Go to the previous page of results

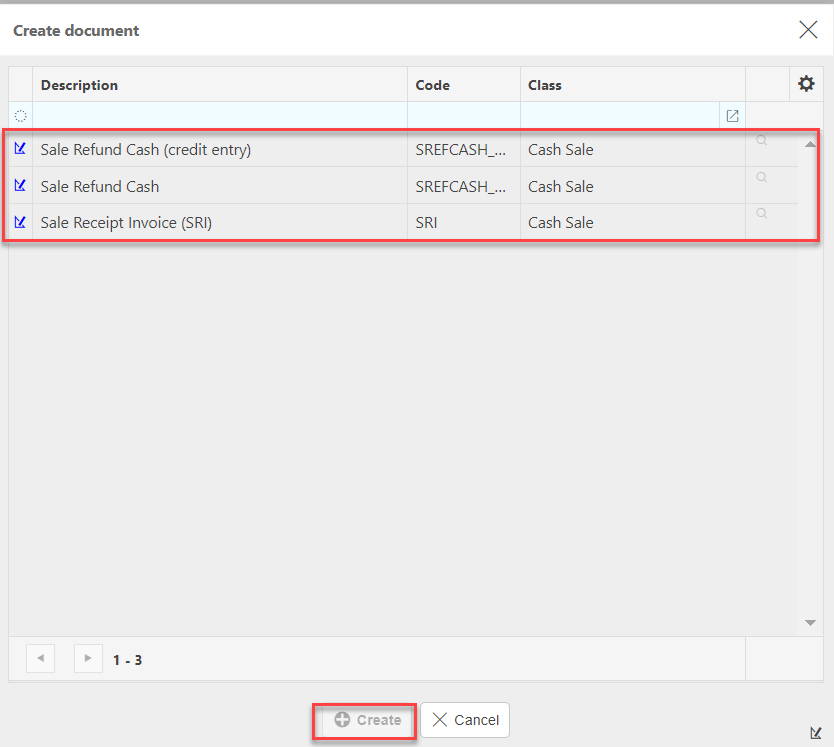pos(41,658)
